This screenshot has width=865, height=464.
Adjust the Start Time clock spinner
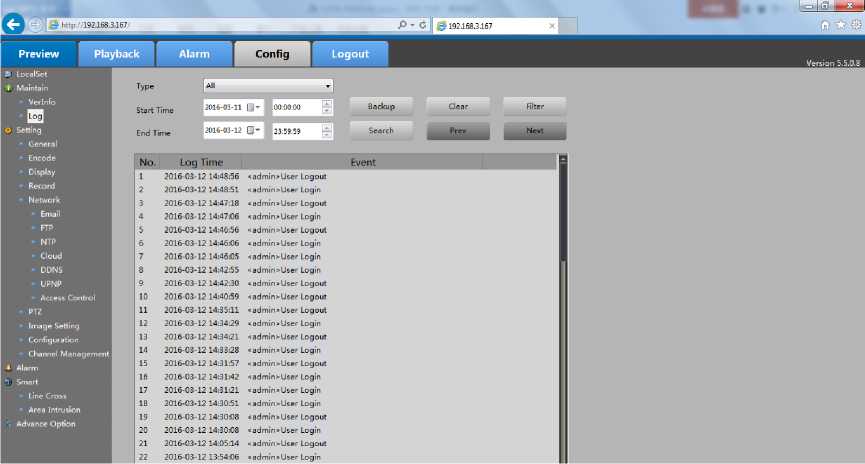327,106
